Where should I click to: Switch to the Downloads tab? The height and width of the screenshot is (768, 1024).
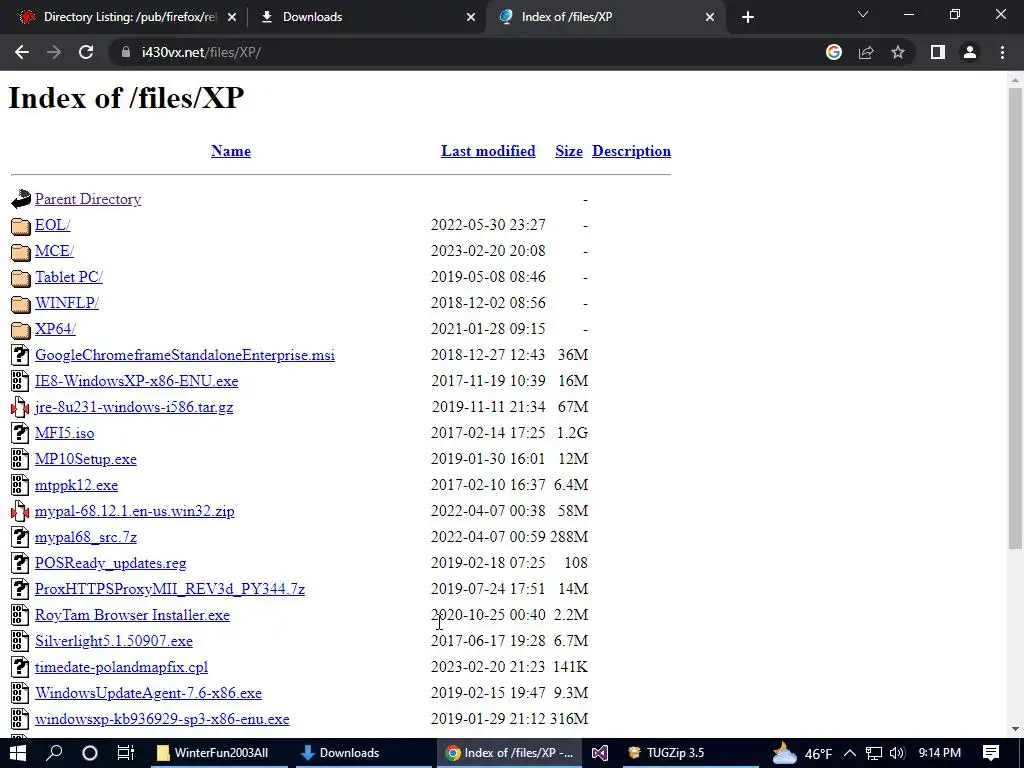366,17
